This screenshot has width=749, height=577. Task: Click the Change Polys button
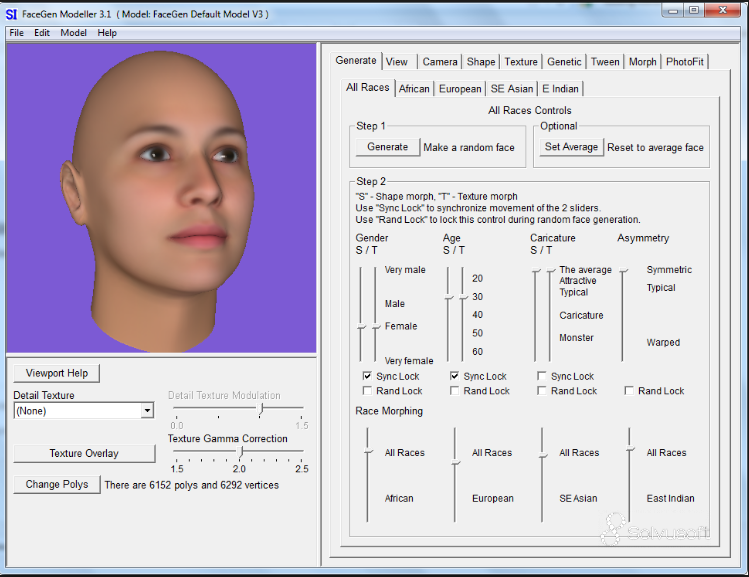click(57, 484)
